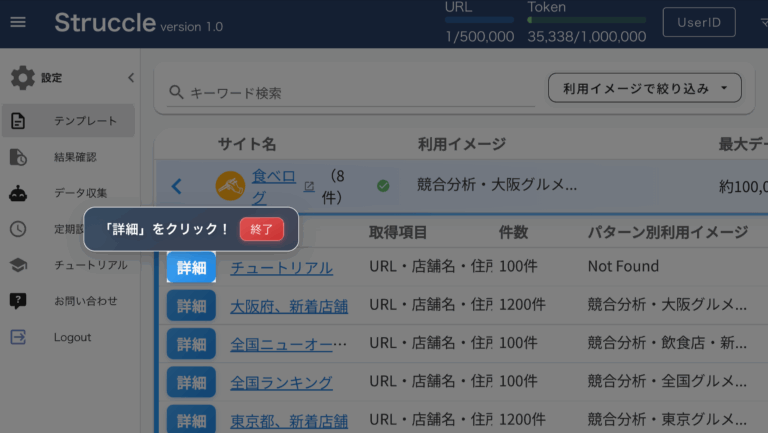Select the Logout menu item
The image size is (768, 433).
pyautogui.click(x=72, y=337)
